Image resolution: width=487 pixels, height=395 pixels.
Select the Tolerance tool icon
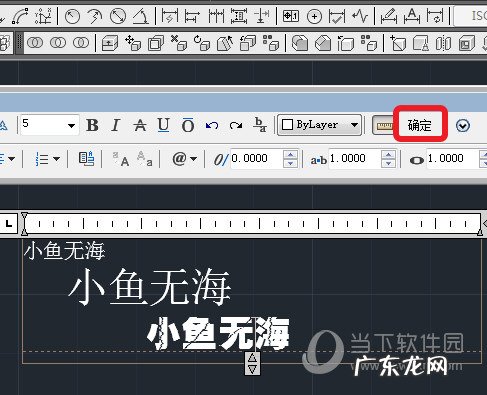(x=291, y=16)
